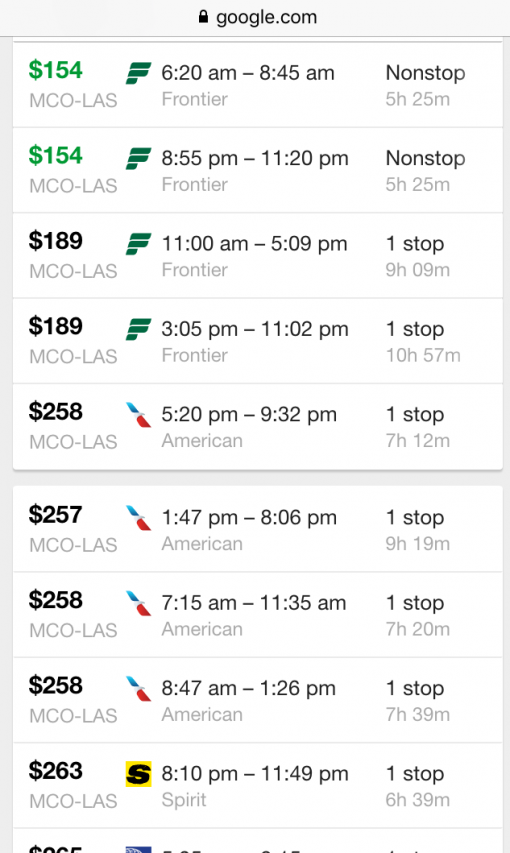Screen dimensions: 510x853
Task: Tap the Spirit logo on 8:10 pm flight
Action: 138,774
